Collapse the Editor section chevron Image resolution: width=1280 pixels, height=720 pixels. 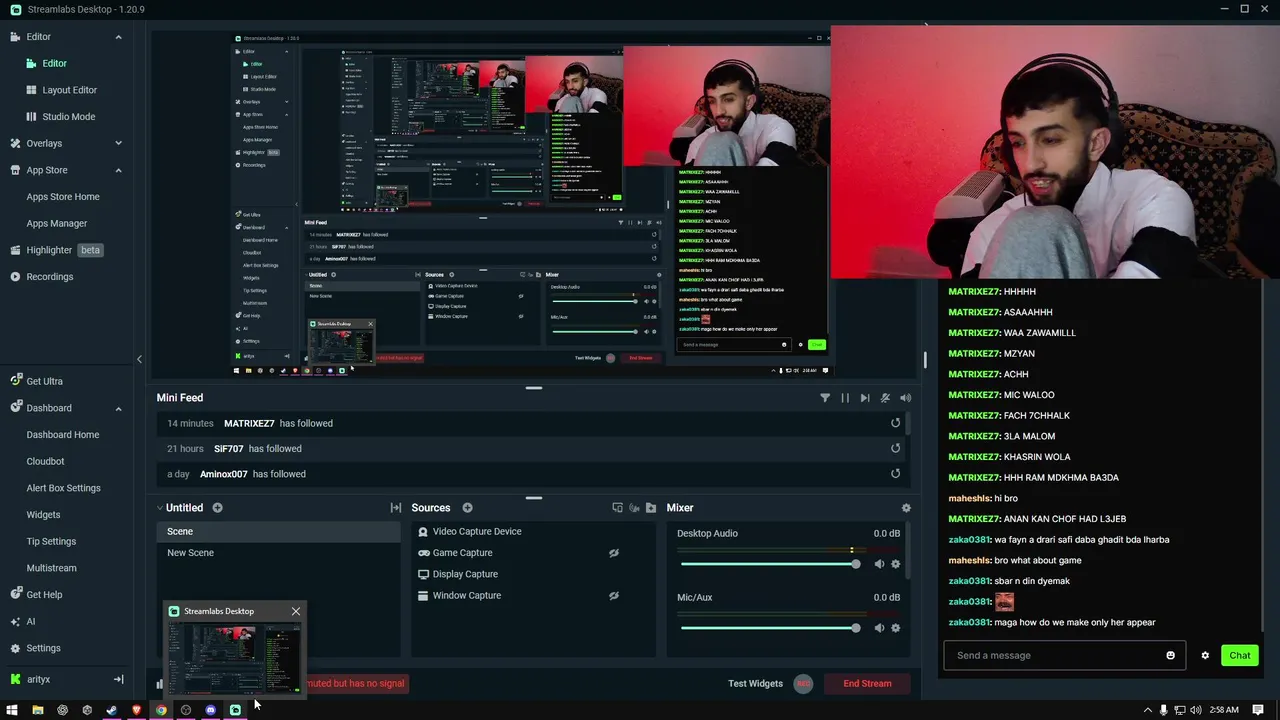click(118, 37)
